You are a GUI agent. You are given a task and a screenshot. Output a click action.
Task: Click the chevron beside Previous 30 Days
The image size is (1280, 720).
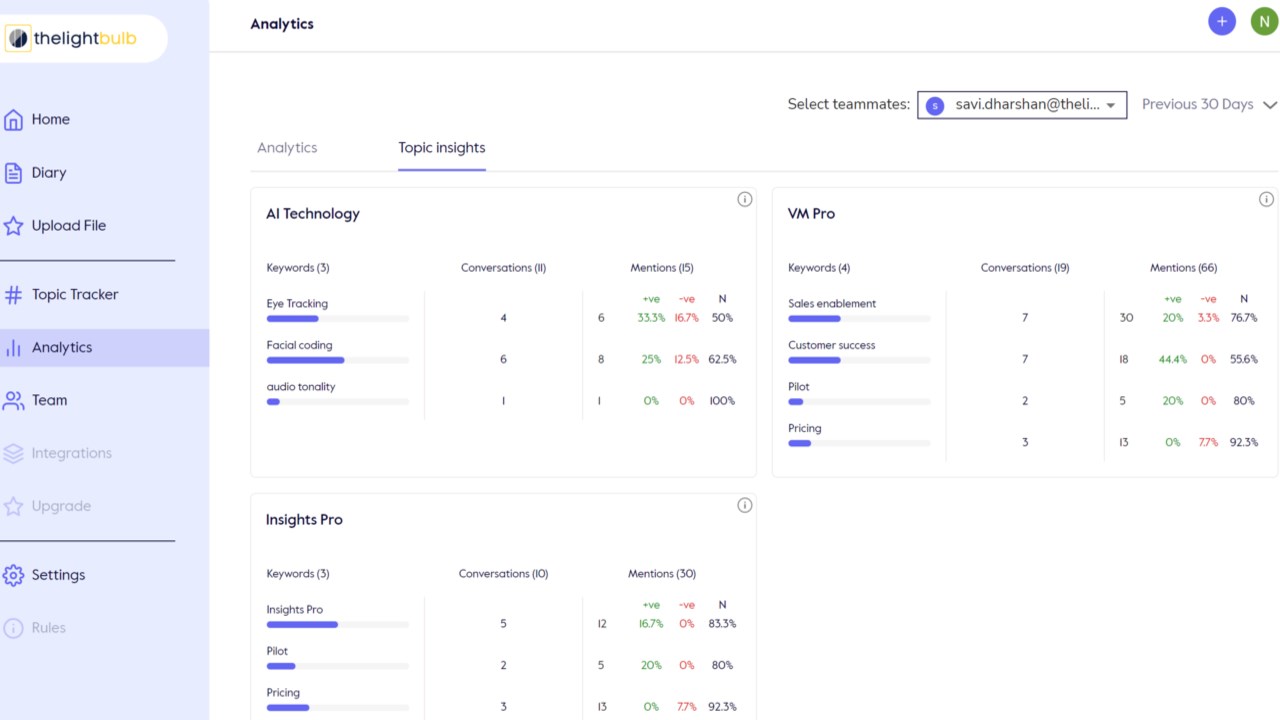coord(1270,105)
